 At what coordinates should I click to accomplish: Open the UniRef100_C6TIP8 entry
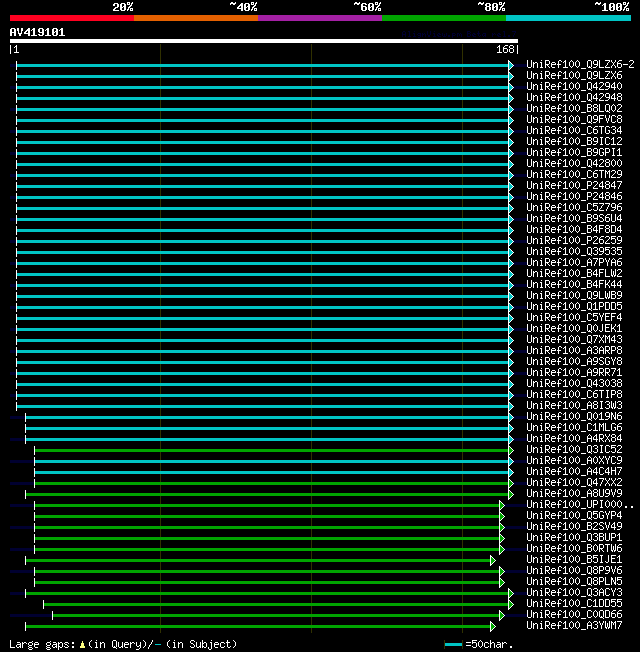coord(574,395)
